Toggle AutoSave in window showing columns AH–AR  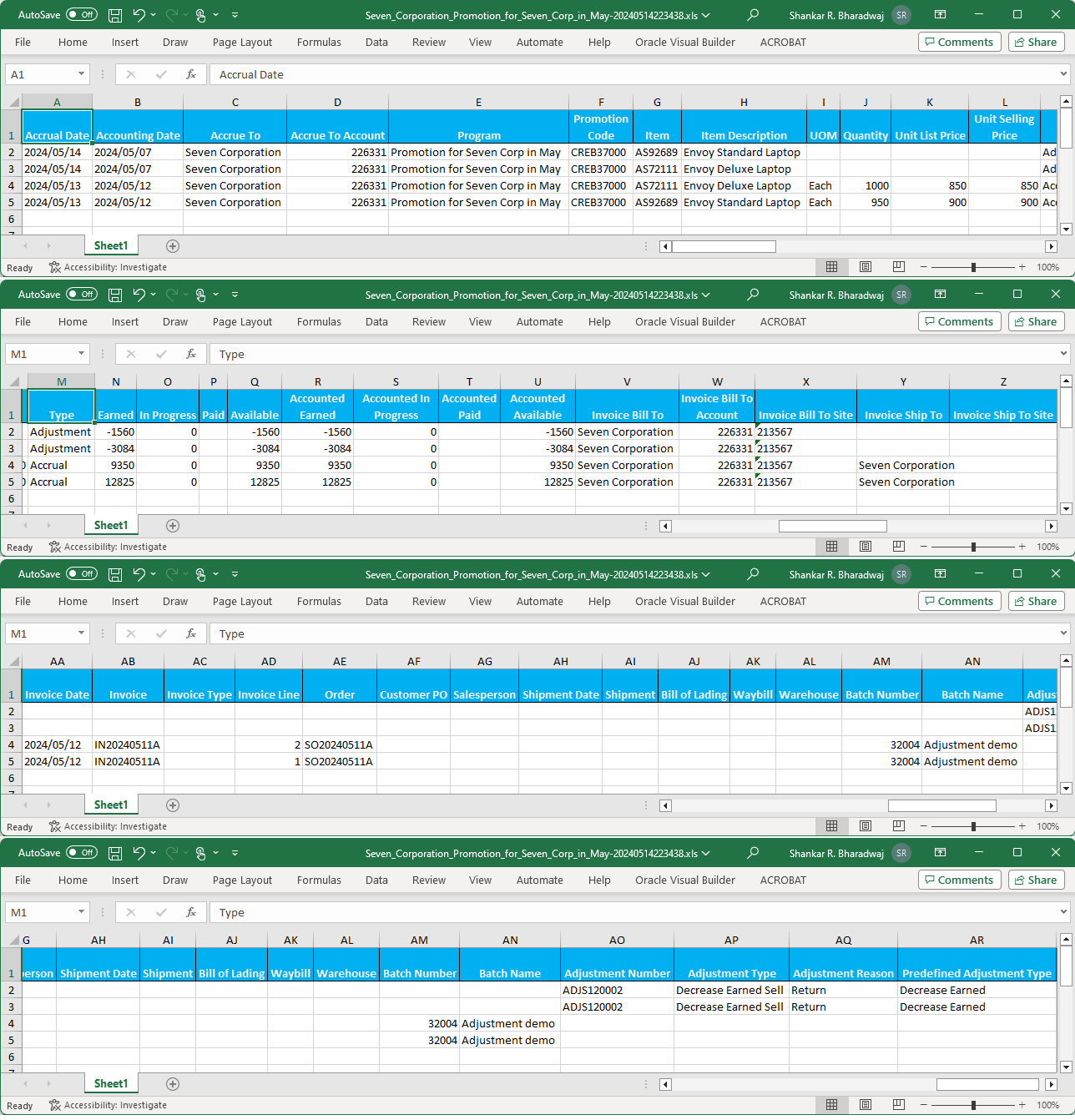82,853
